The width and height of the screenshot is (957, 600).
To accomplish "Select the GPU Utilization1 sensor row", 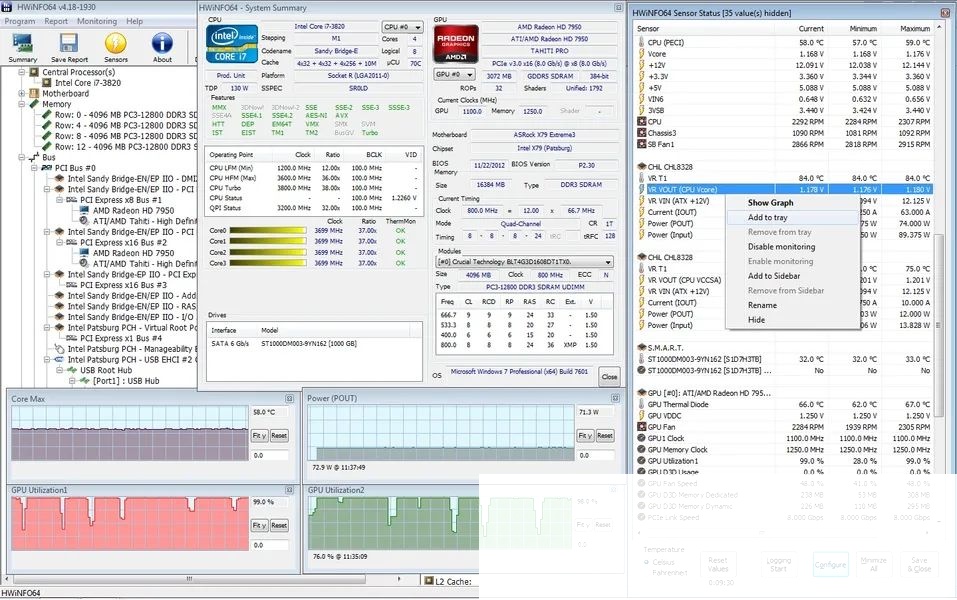I will [x=784, y=461].
